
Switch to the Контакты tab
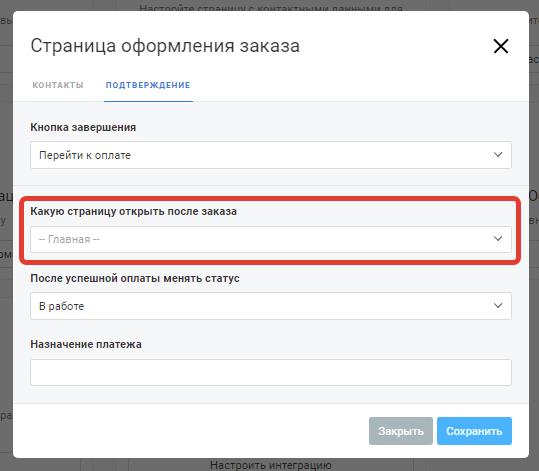tap(58, 85)
